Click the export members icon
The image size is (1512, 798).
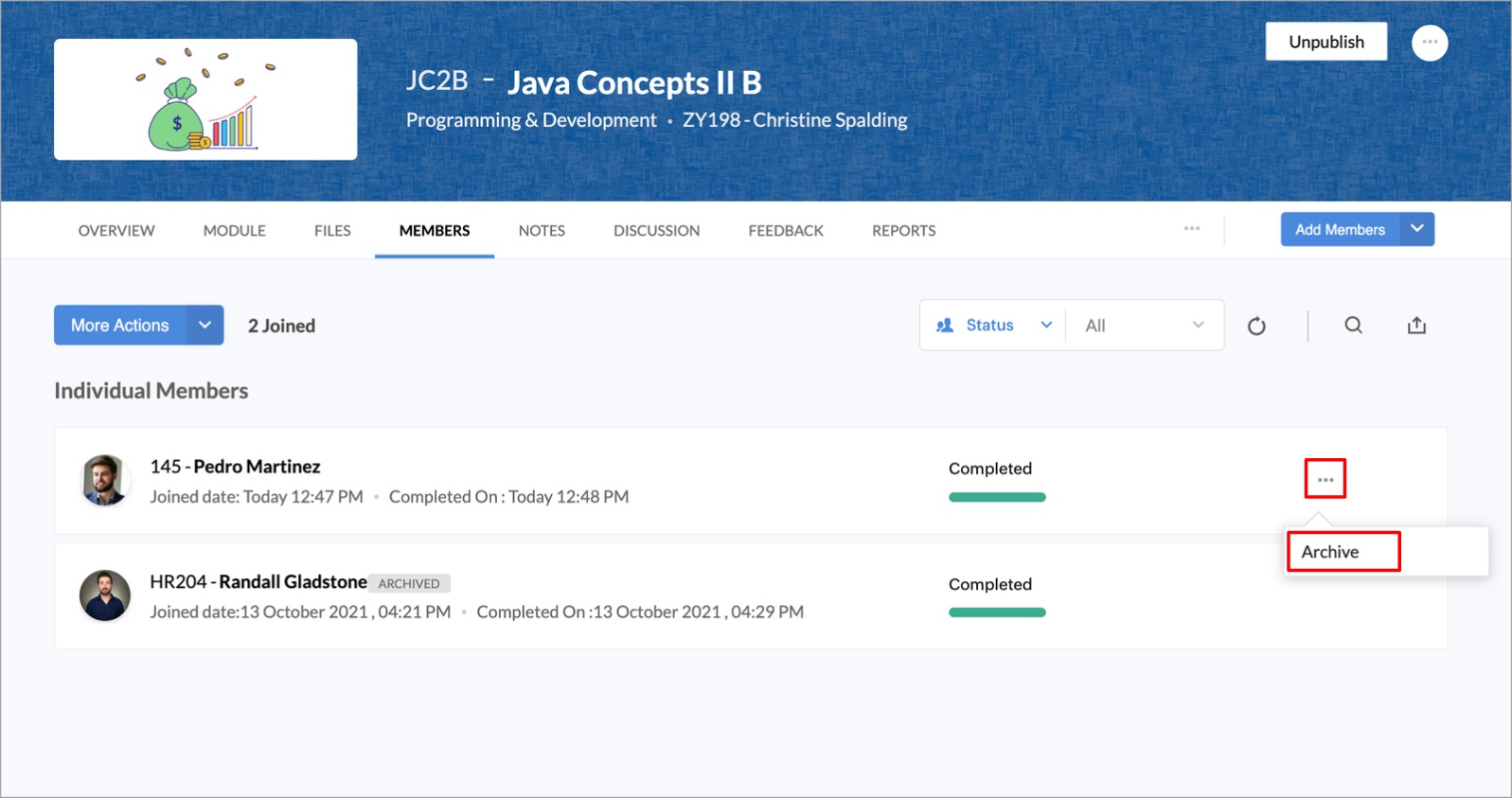pos(1416,326)
